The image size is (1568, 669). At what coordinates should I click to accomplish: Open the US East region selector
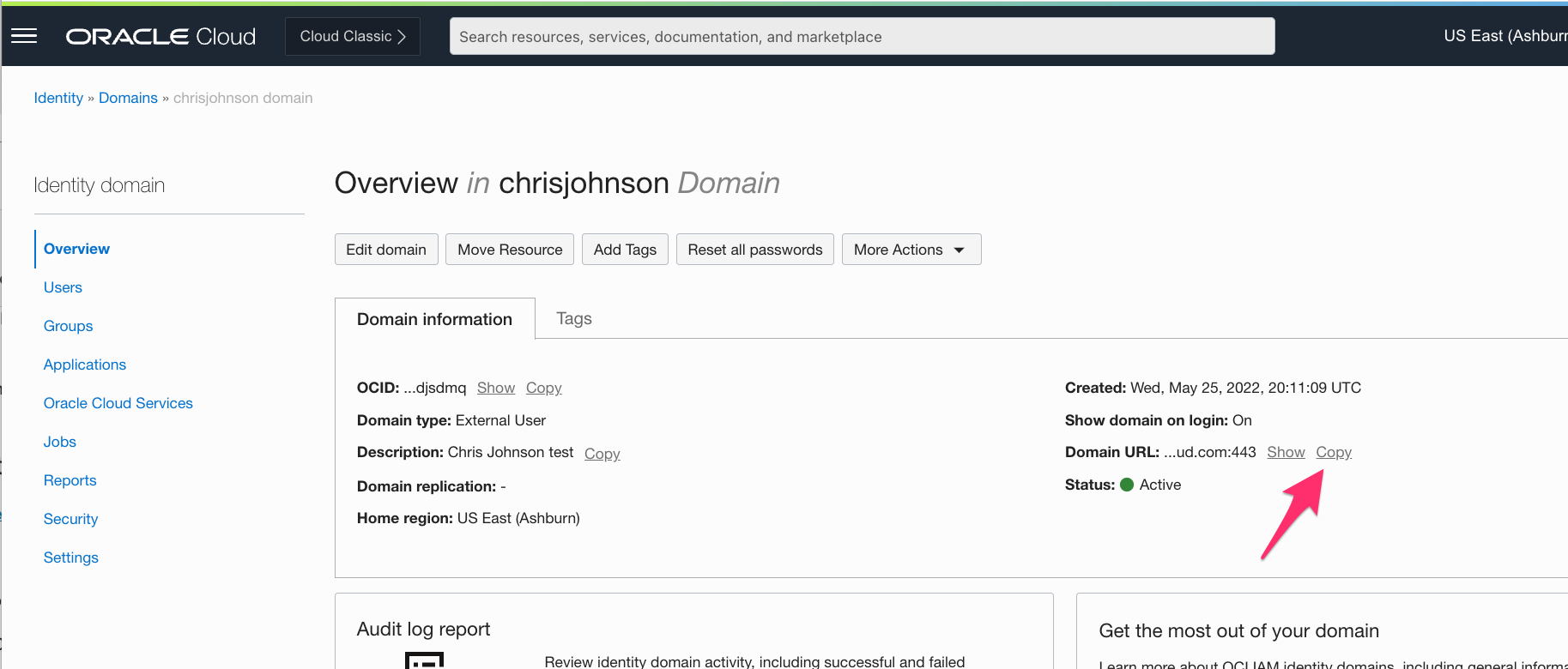[1504, 36]
